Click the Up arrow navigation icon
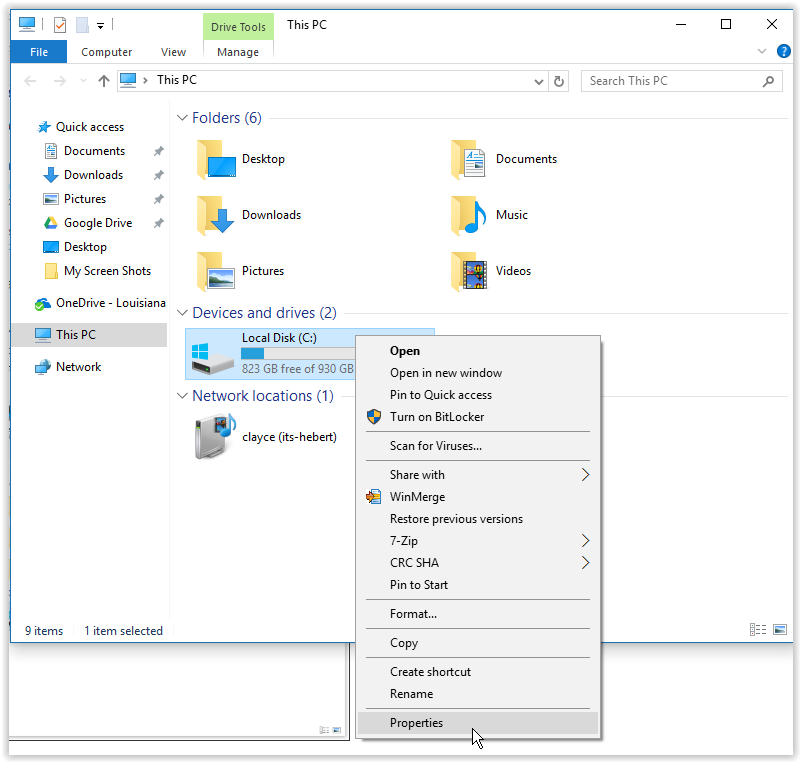801x763 pixels. 104,81
